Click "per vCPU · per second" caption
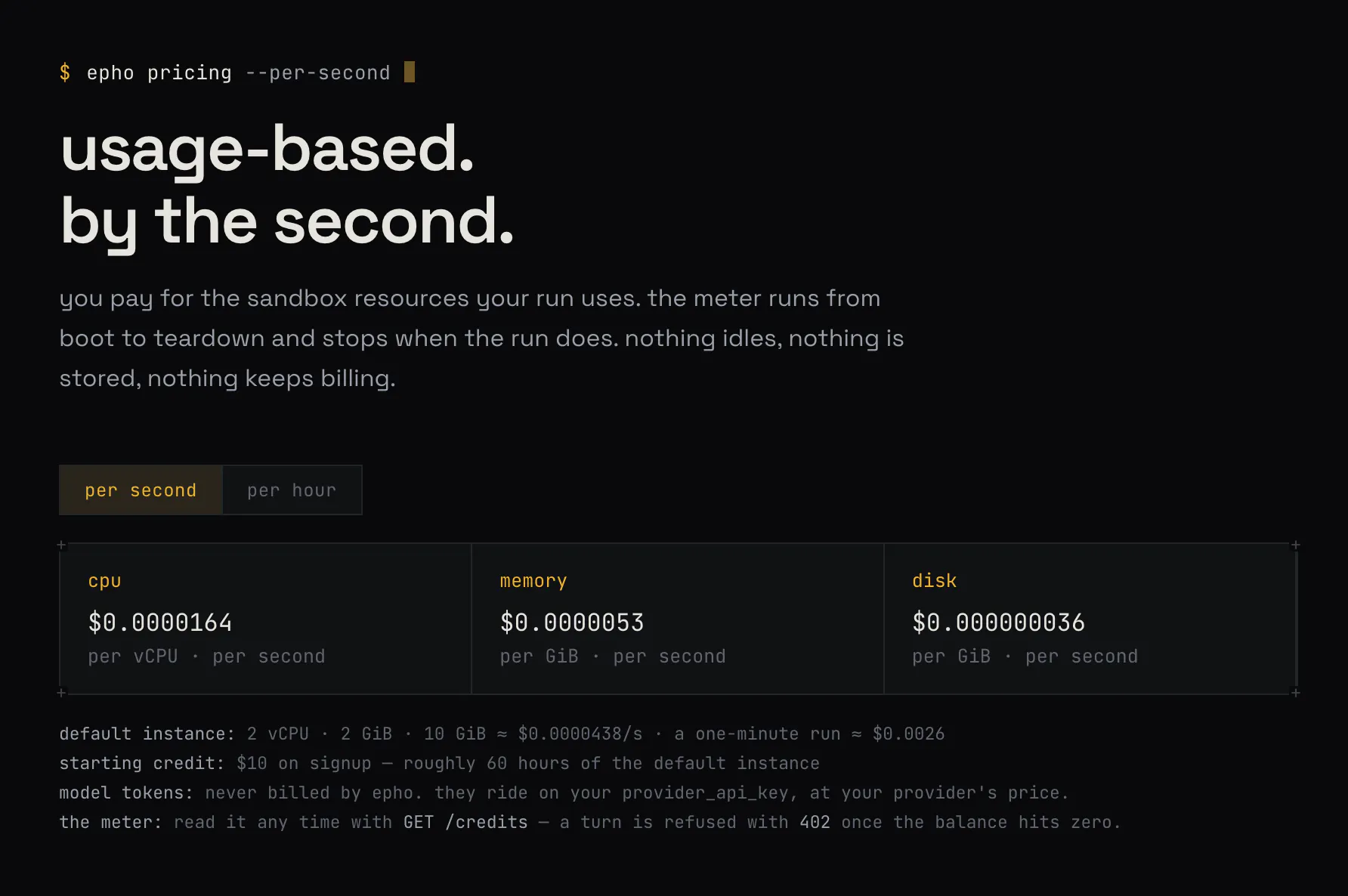This screenshot has height=896, width=1348. tap(206, 657)
